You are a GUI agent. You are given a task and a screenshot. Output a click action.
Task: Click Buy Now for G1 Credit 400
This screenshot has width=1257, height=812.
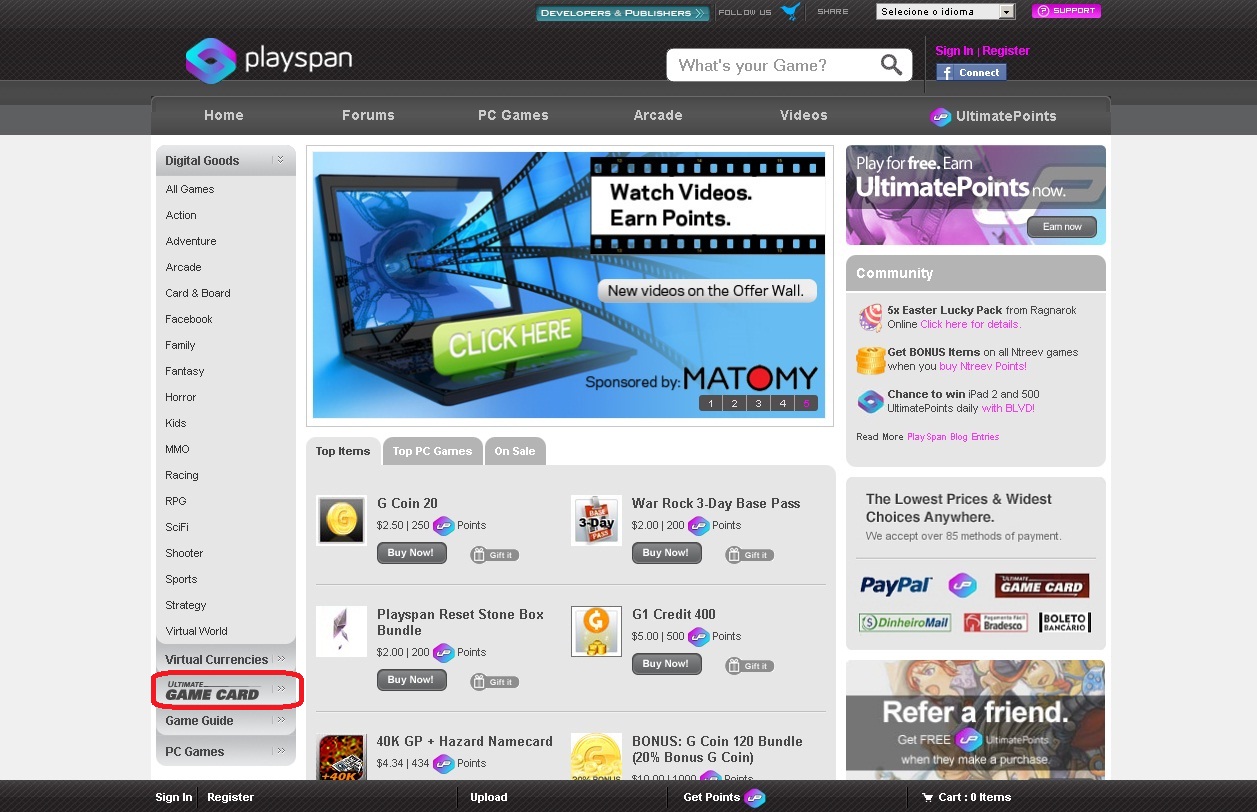click(x=666, y=664)
